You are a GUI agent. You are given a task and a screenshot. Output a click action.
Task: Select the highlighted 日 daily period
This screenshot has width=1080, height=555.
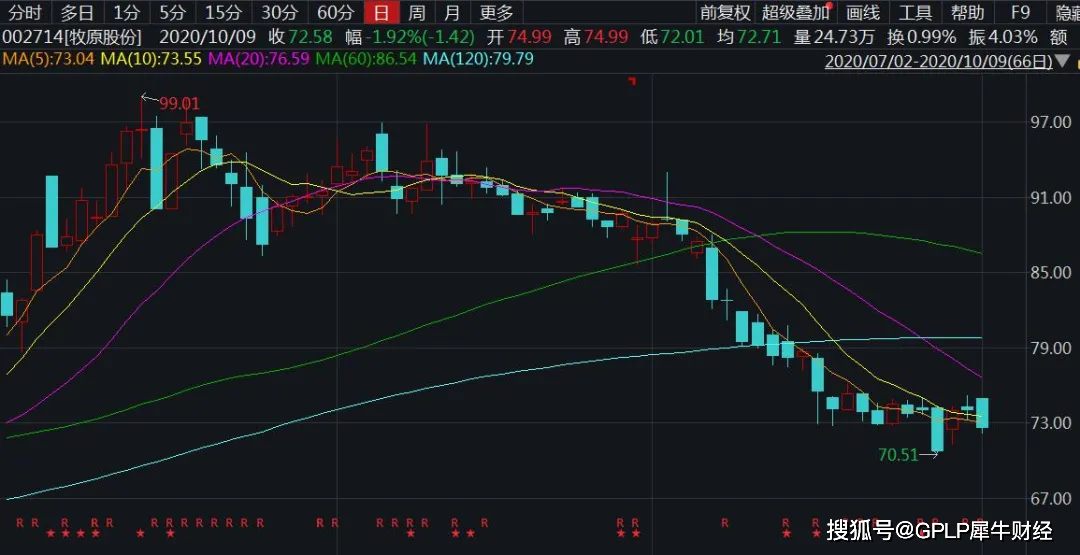point(380,13)
